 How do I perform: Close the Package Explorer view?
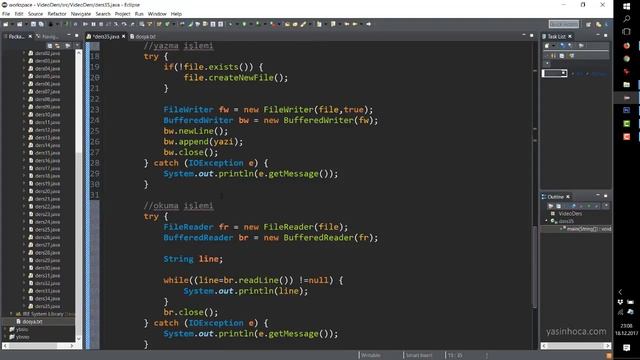pyautogui.click(x=30, y=36)
